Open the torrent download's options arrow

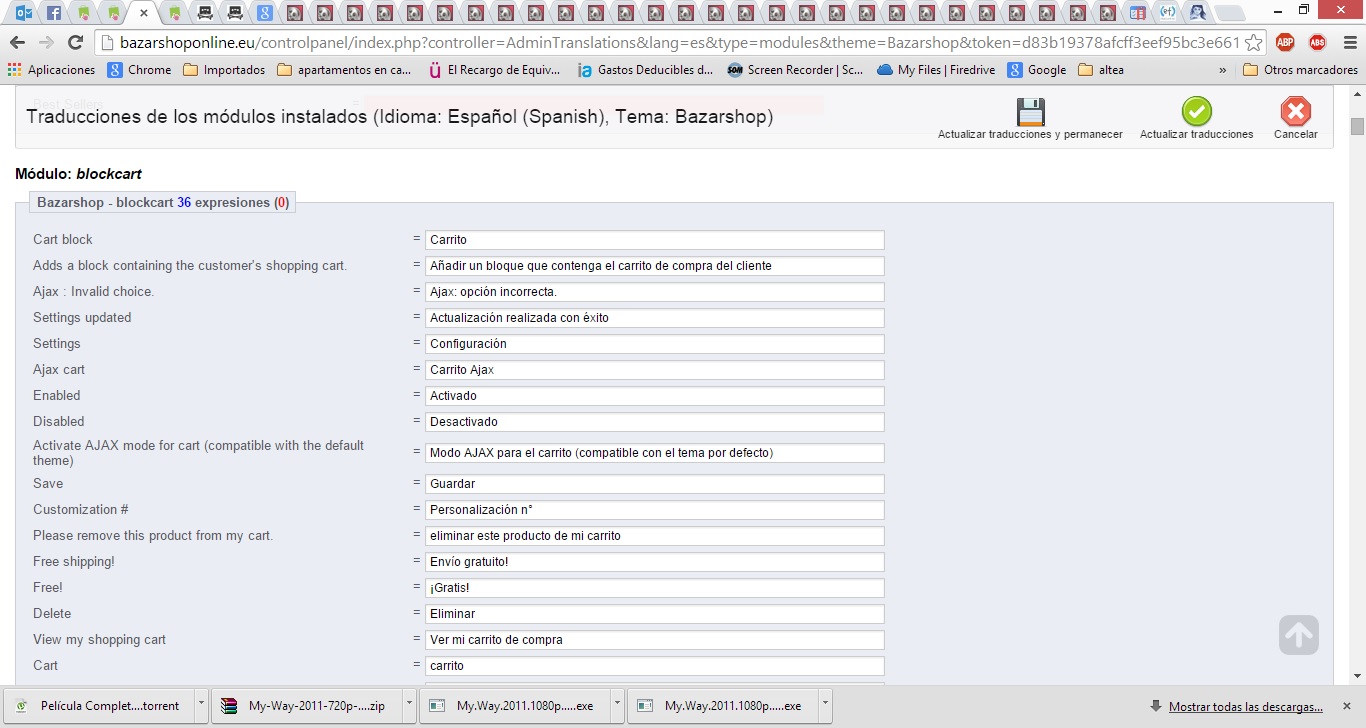point(201,704)
